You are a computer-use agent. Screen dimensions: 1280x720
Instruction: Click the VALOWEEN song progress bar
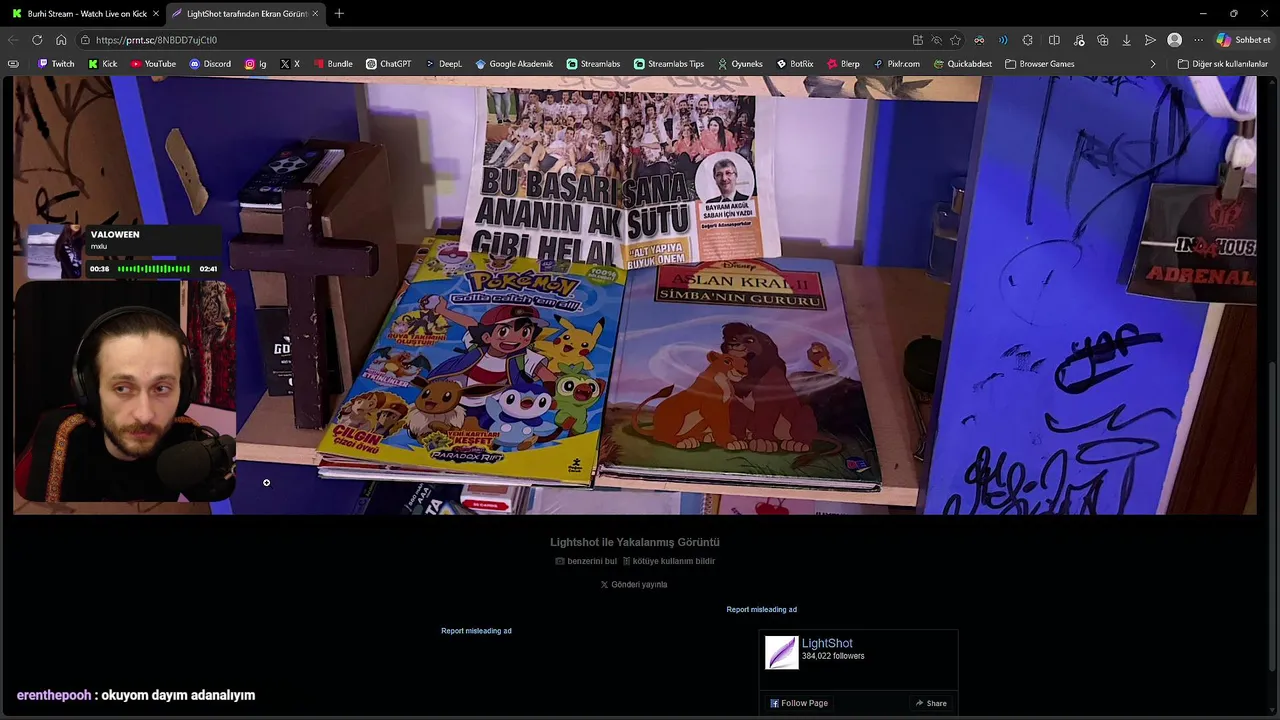coord(153,269)
